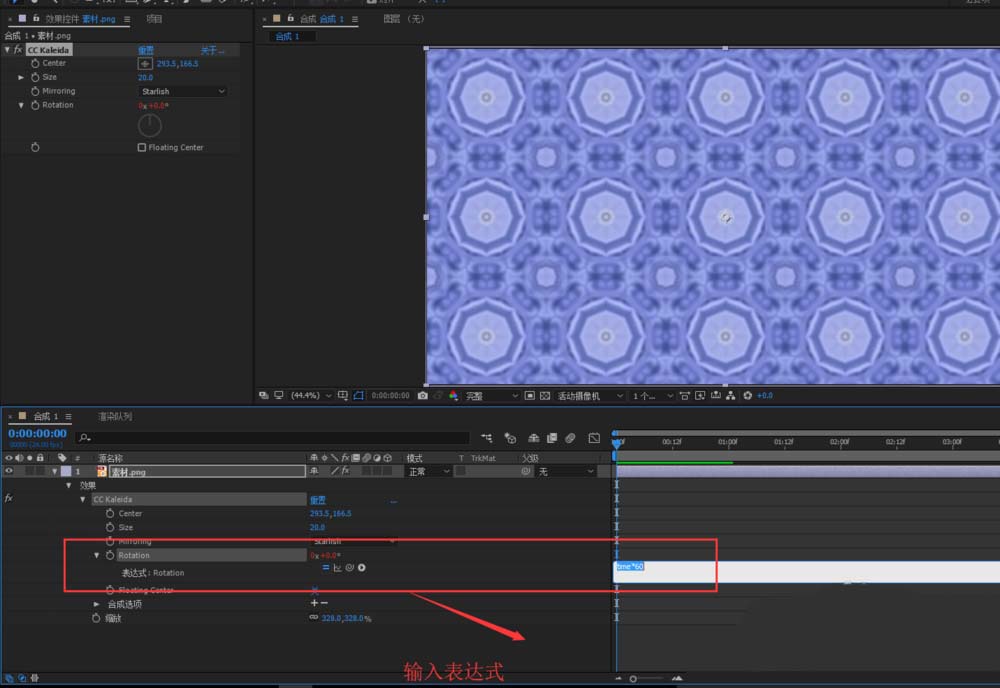Viewport: 1000px width, 688px height.
Task: Open the expression language menu arrow icon
Action: click(362, 568)
